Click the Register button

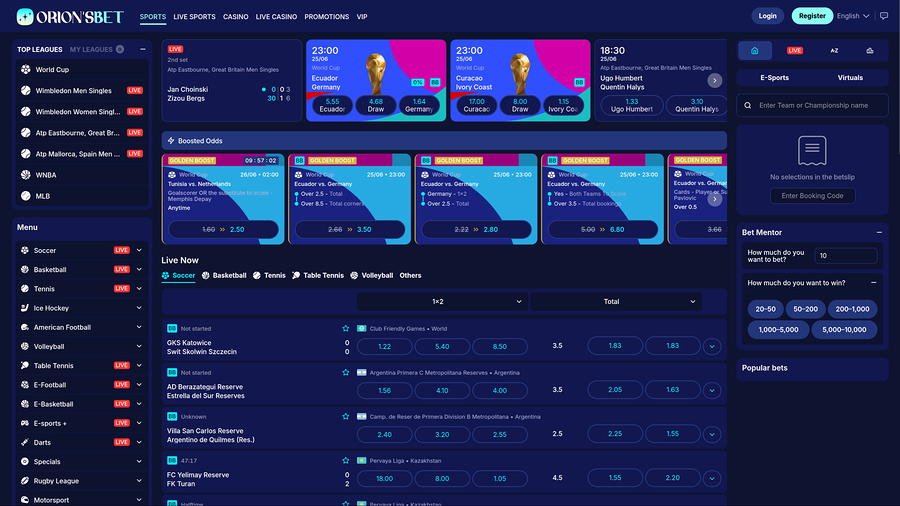(x=812, y=16)
